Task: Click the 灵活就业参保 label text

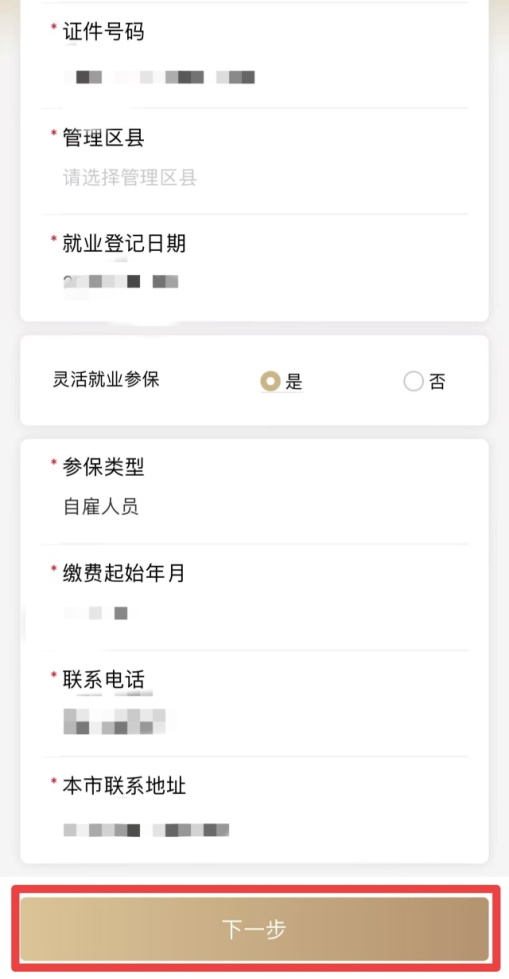Action: (106, 379)
